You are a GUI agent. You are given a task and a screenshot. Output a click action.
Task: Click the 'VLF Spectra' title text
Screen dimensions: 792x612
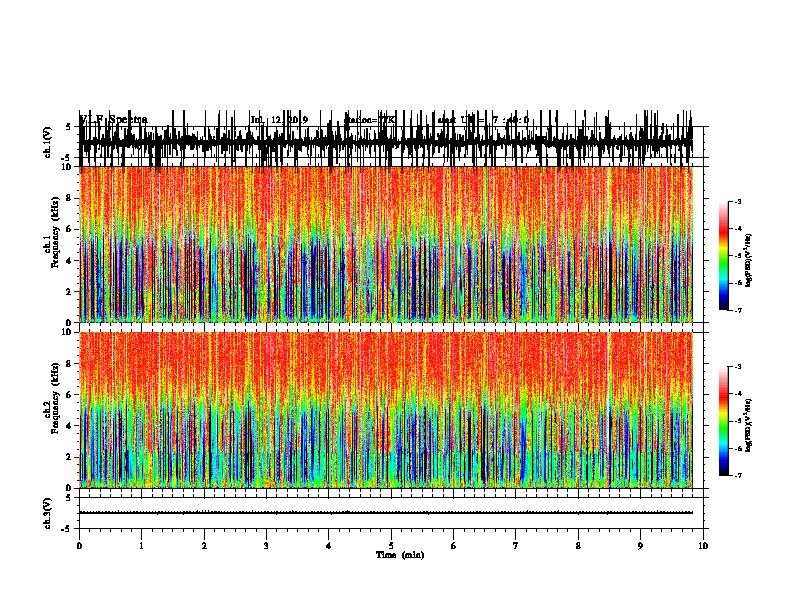tap(114, 120)
